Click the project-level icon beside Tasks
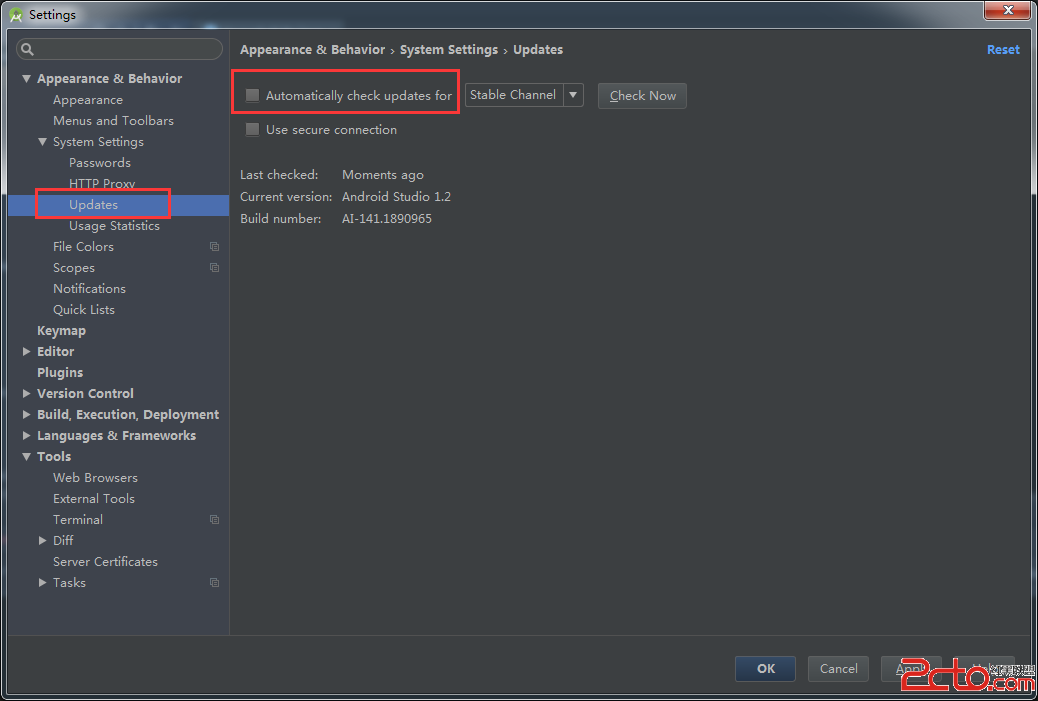The image size is (1038, 701). coord(214,583)
